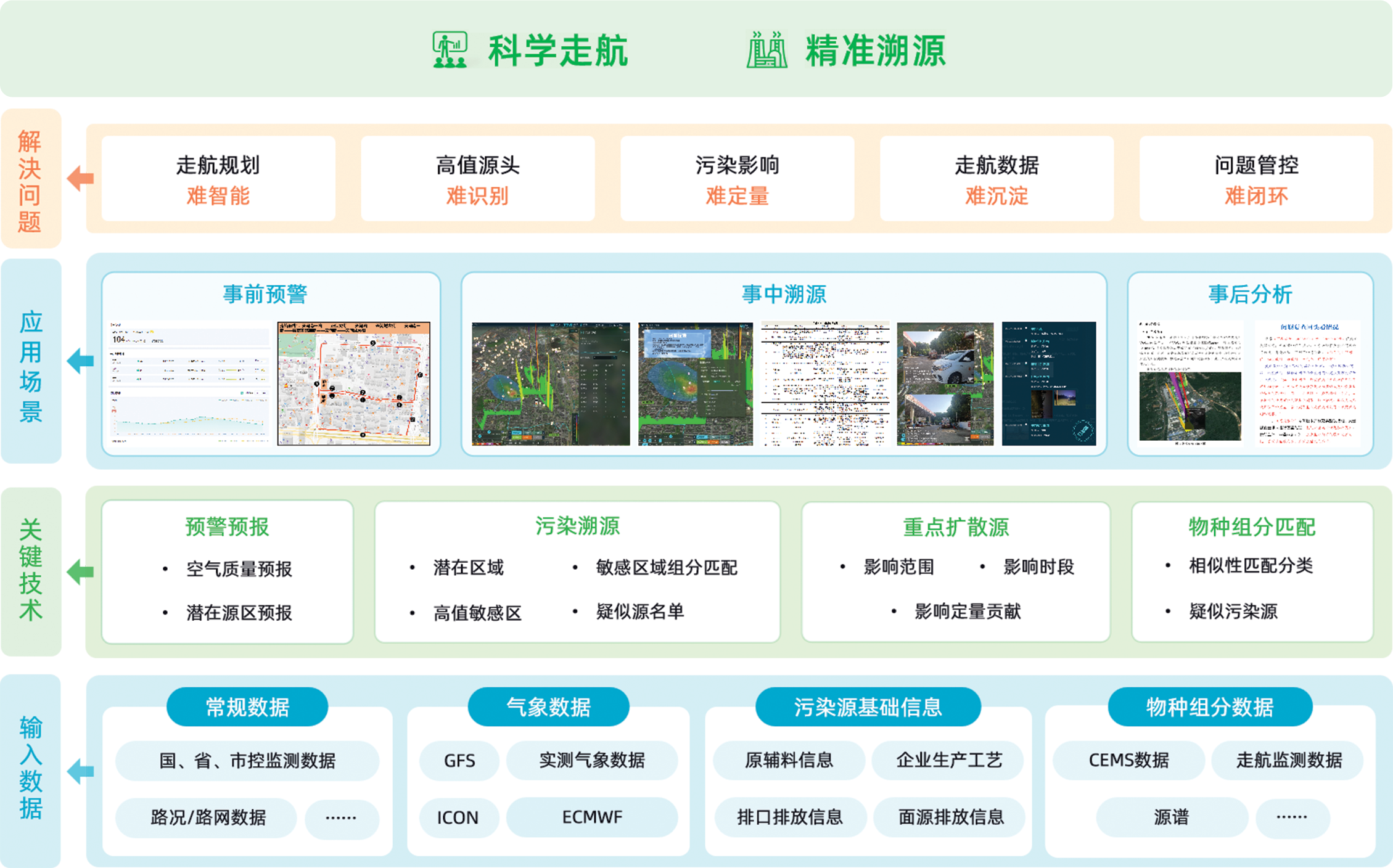This screenshot has width=1393, height=868.
Task: Click the ellipsis pill under 常规数据
Action: (x=342, y=819)
